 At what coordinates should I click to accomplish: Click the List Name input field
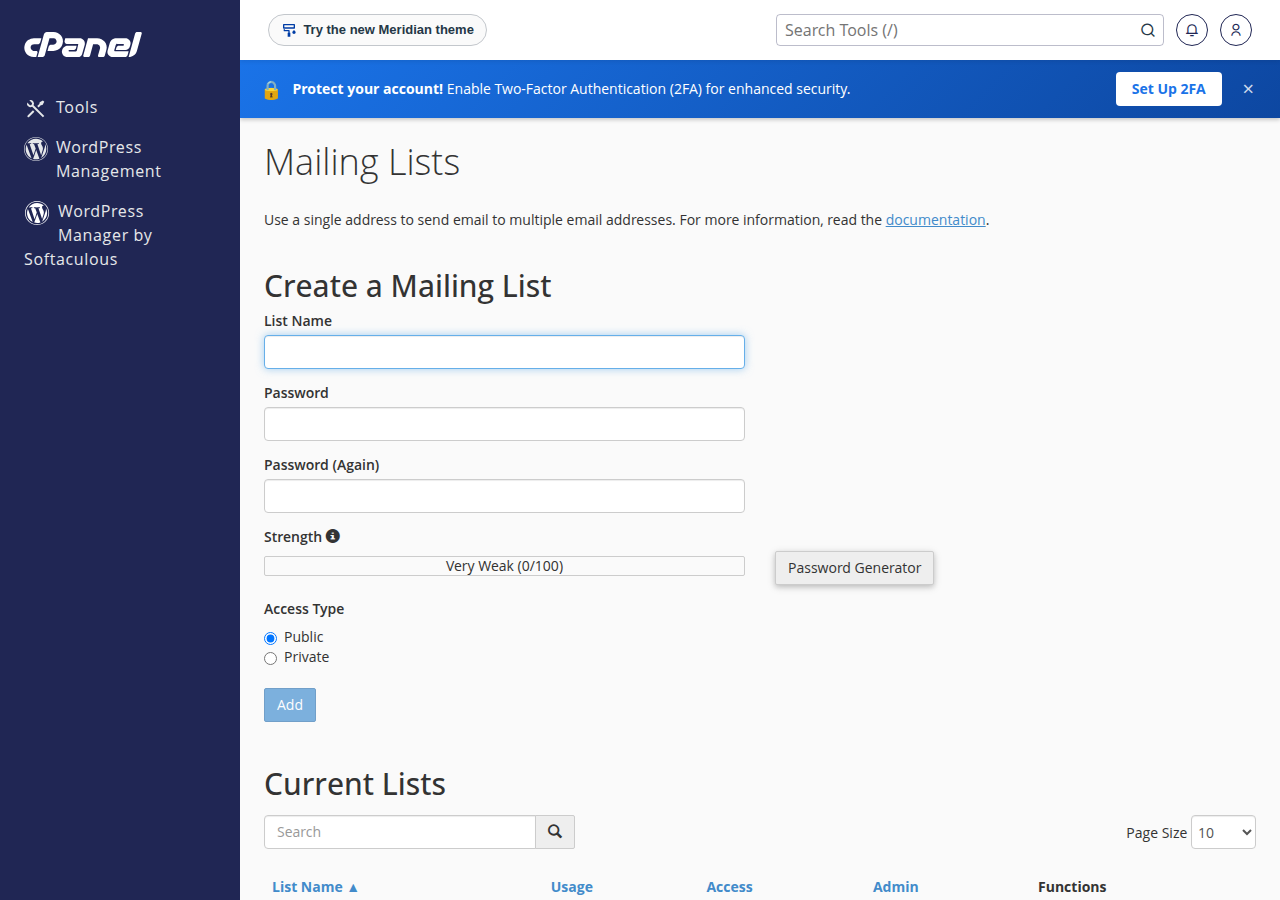pos(504,352)
